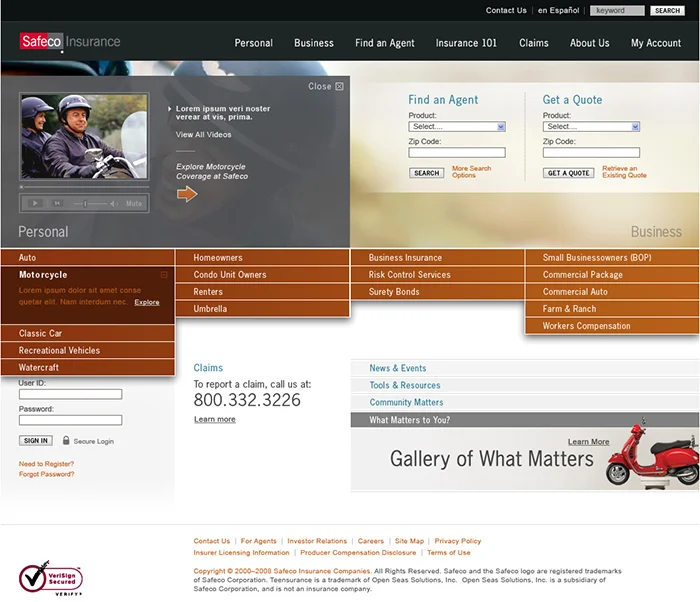This screenshot has height=602, width=700.
Task: Click the orange arrow under Explore Motorcycle Coverage
Action: (x=187, y=194)
